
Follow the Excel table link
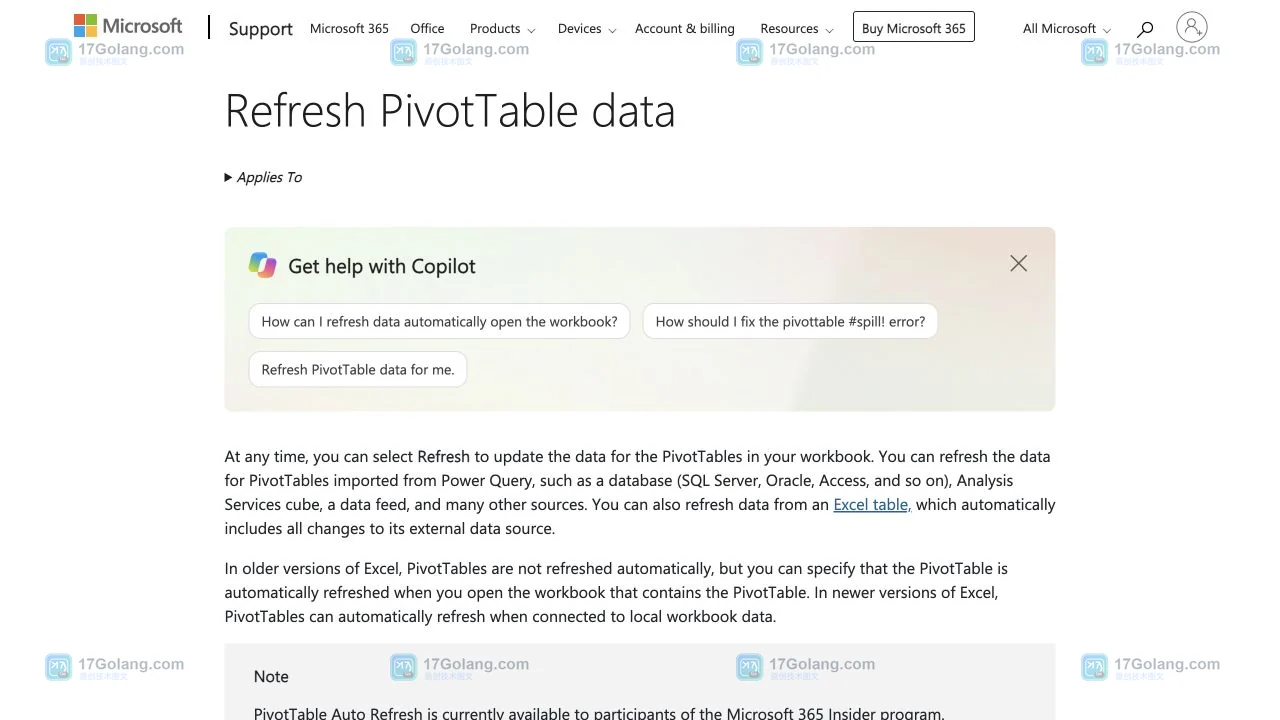point(872,504)
